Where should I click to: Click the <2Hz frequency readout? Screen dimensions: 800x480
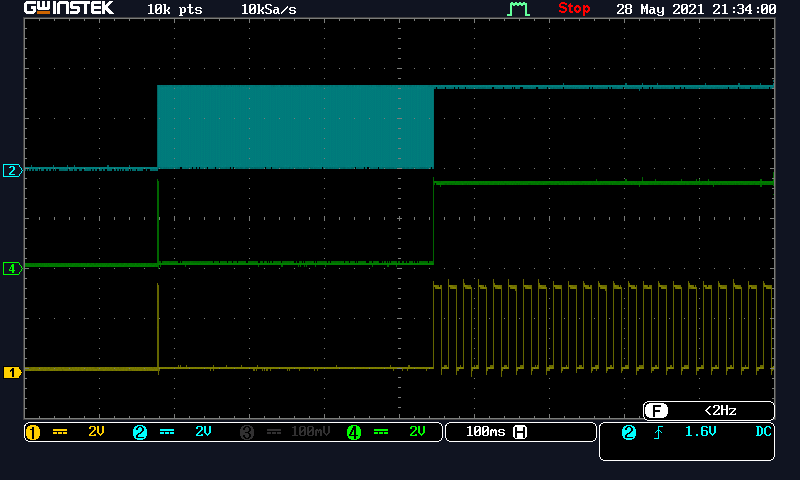(720, 411)
